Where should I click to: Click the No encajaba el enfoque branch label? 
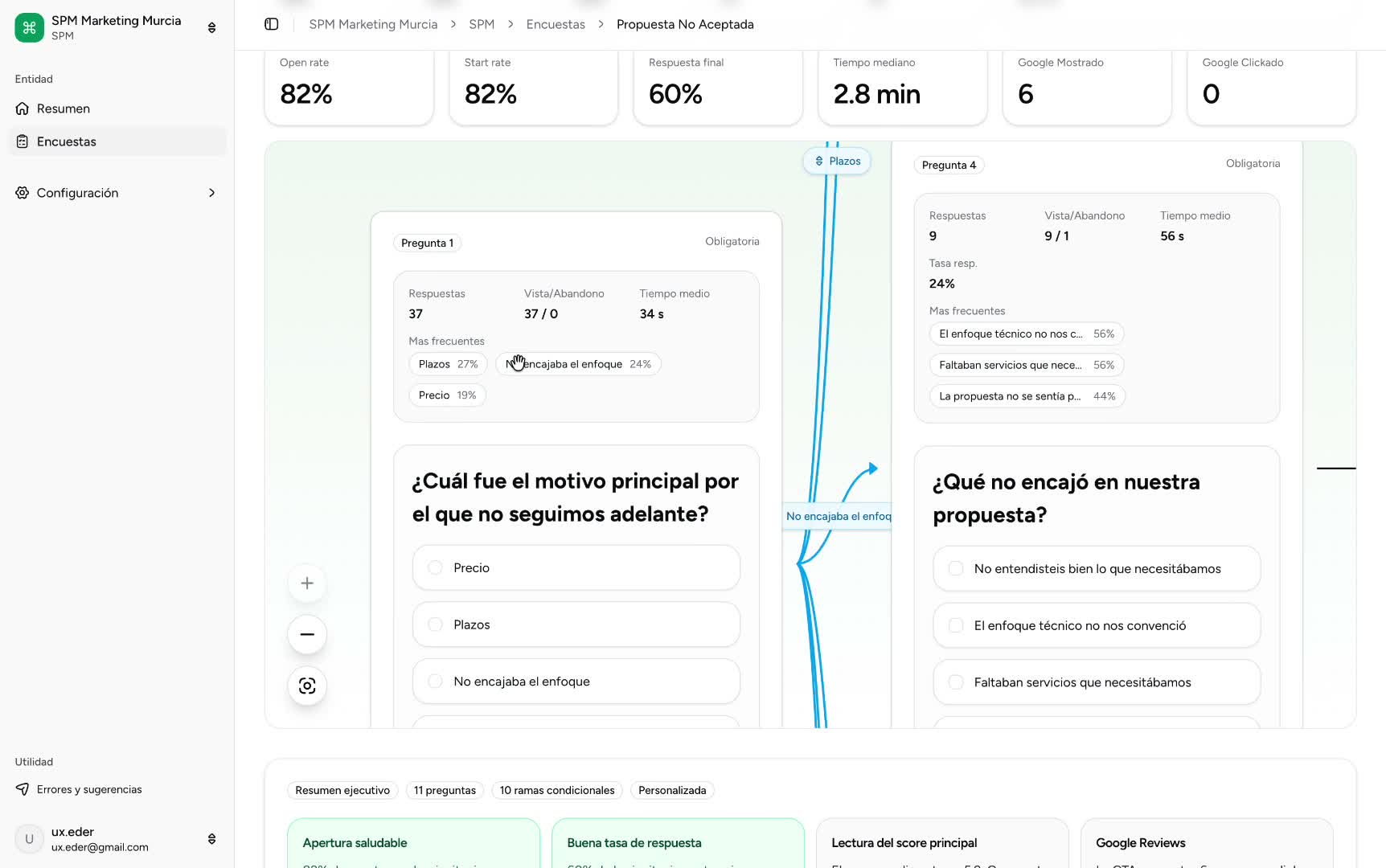click(838, 516)
